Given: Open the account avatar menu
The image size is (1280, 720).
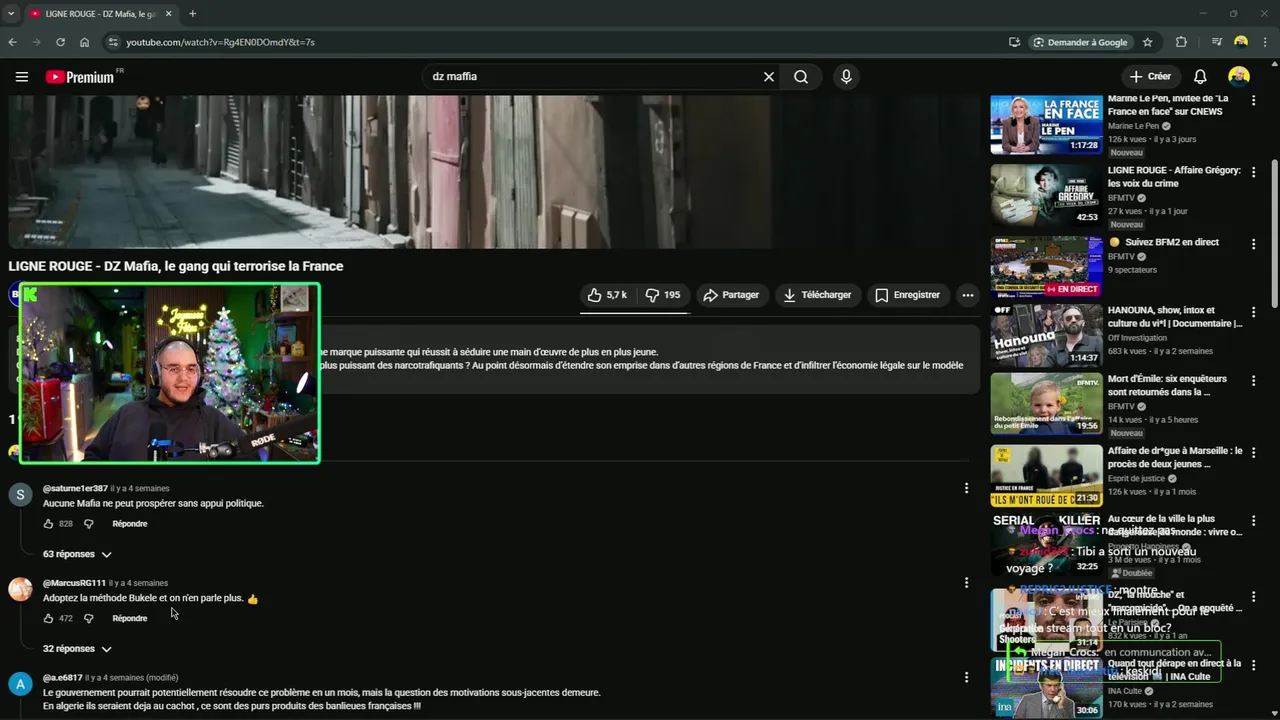Looking at the screenshot, I should pos(1239,77).
